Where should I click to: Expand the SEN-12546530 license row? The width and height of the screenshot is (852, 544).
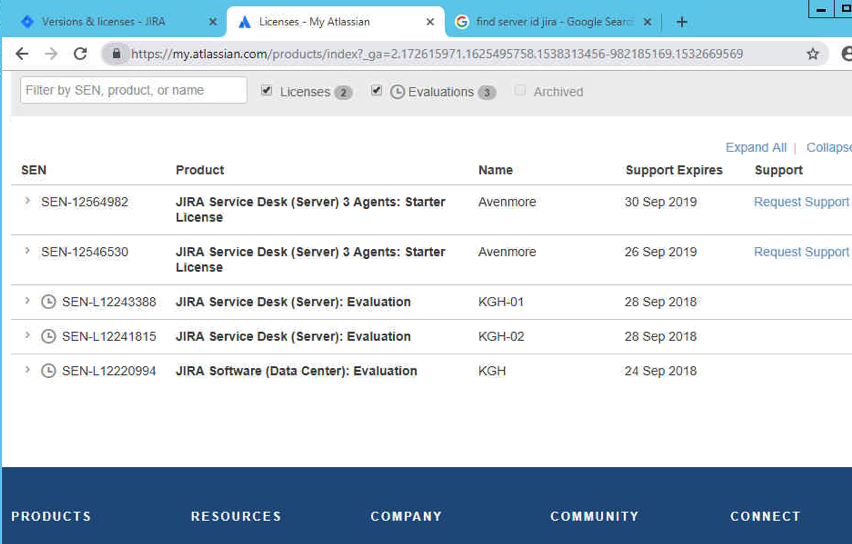[27, 251]
